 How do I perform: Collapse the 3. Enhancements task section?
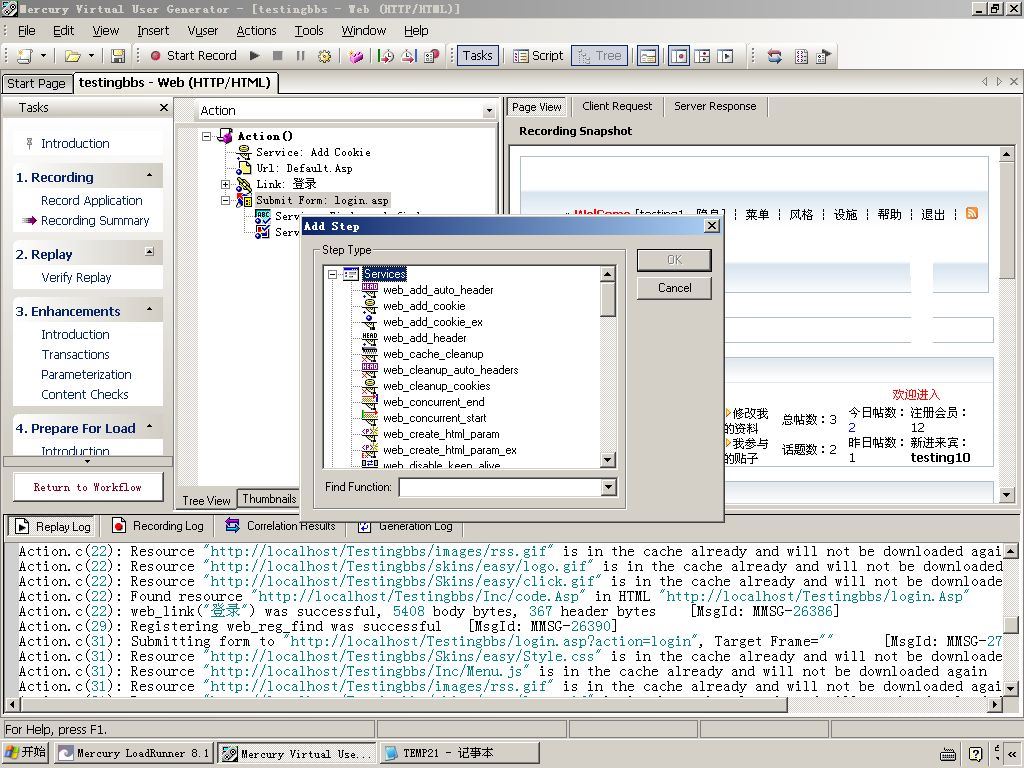coord(150,308)
